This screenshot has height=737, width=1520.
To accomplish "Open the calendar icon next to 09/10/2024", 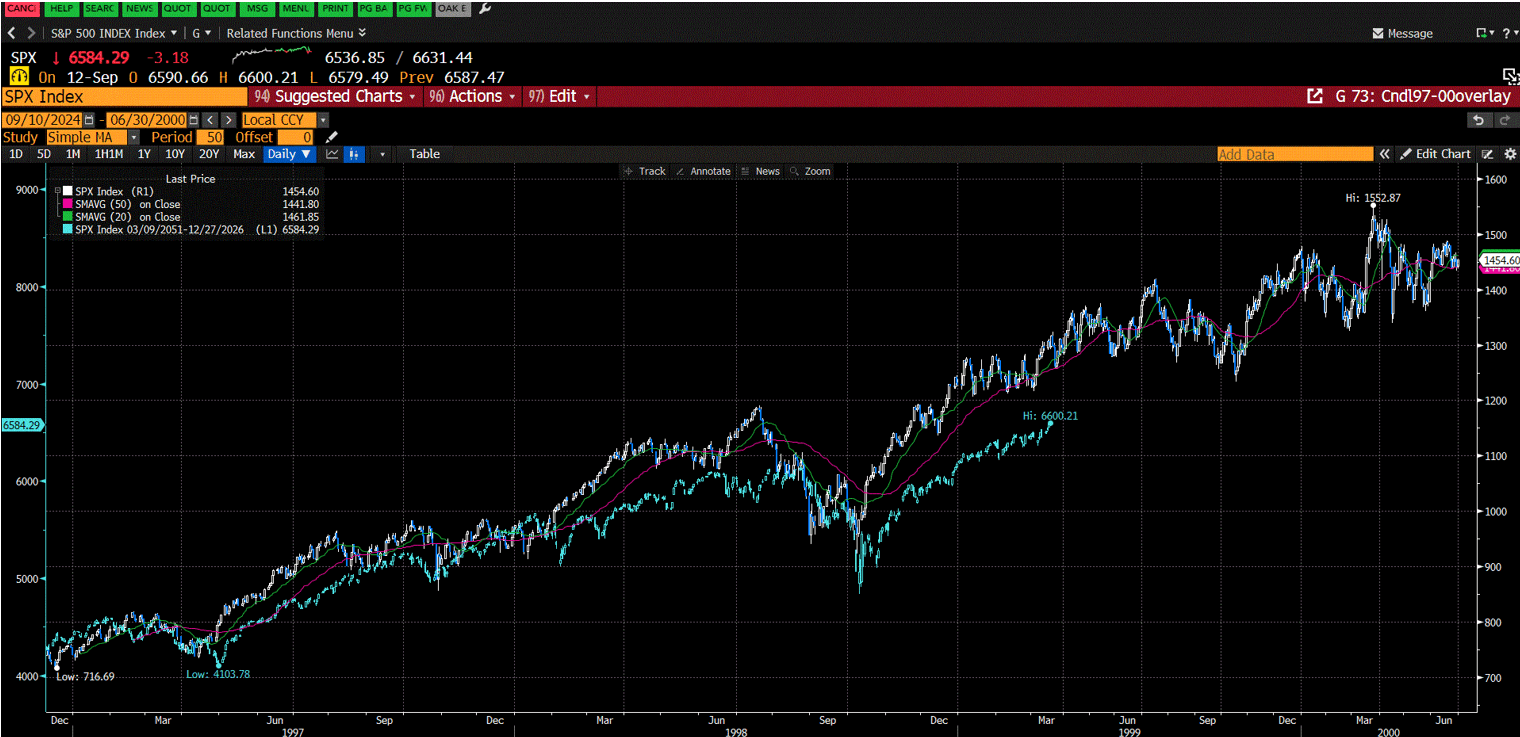I will coord(88,119).
